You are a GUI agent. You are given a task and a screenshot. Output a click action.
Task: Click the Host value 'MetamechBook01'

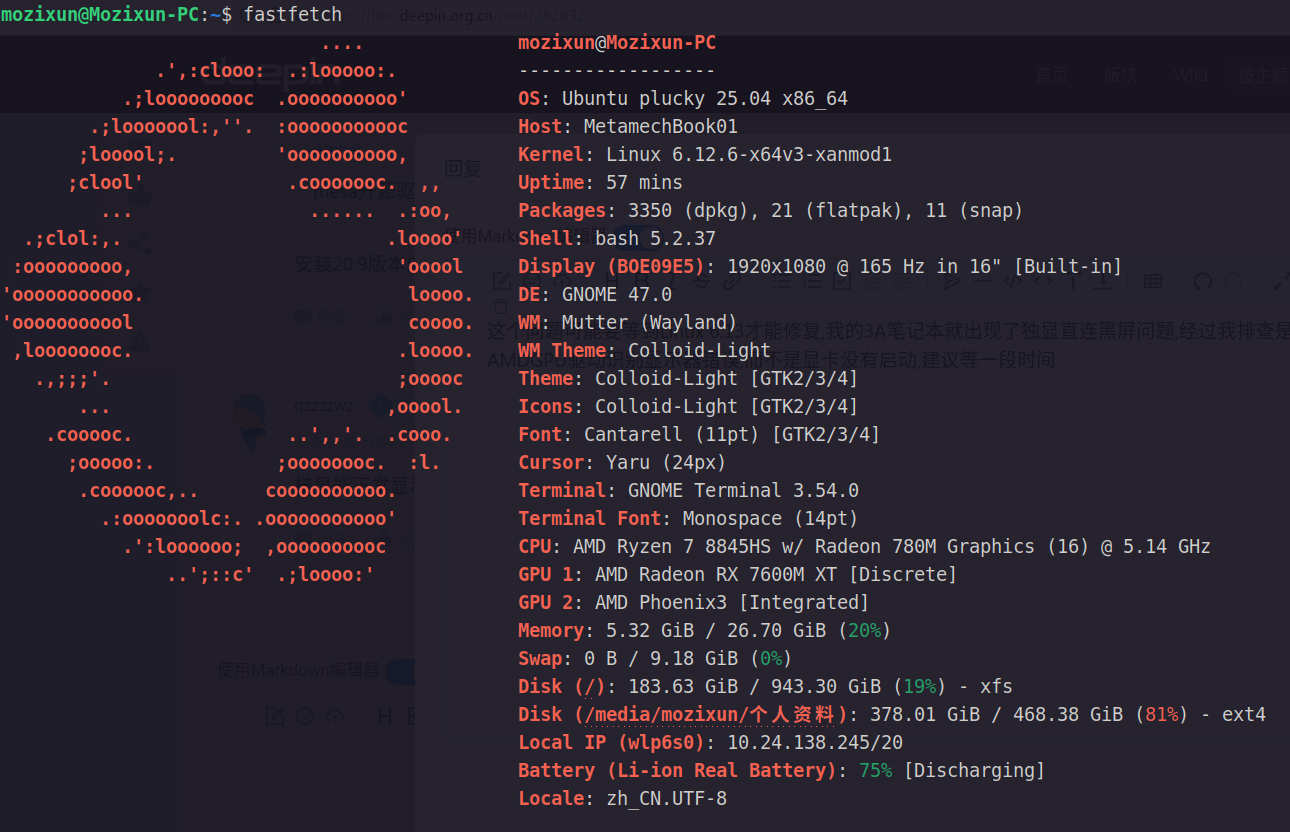660,127
